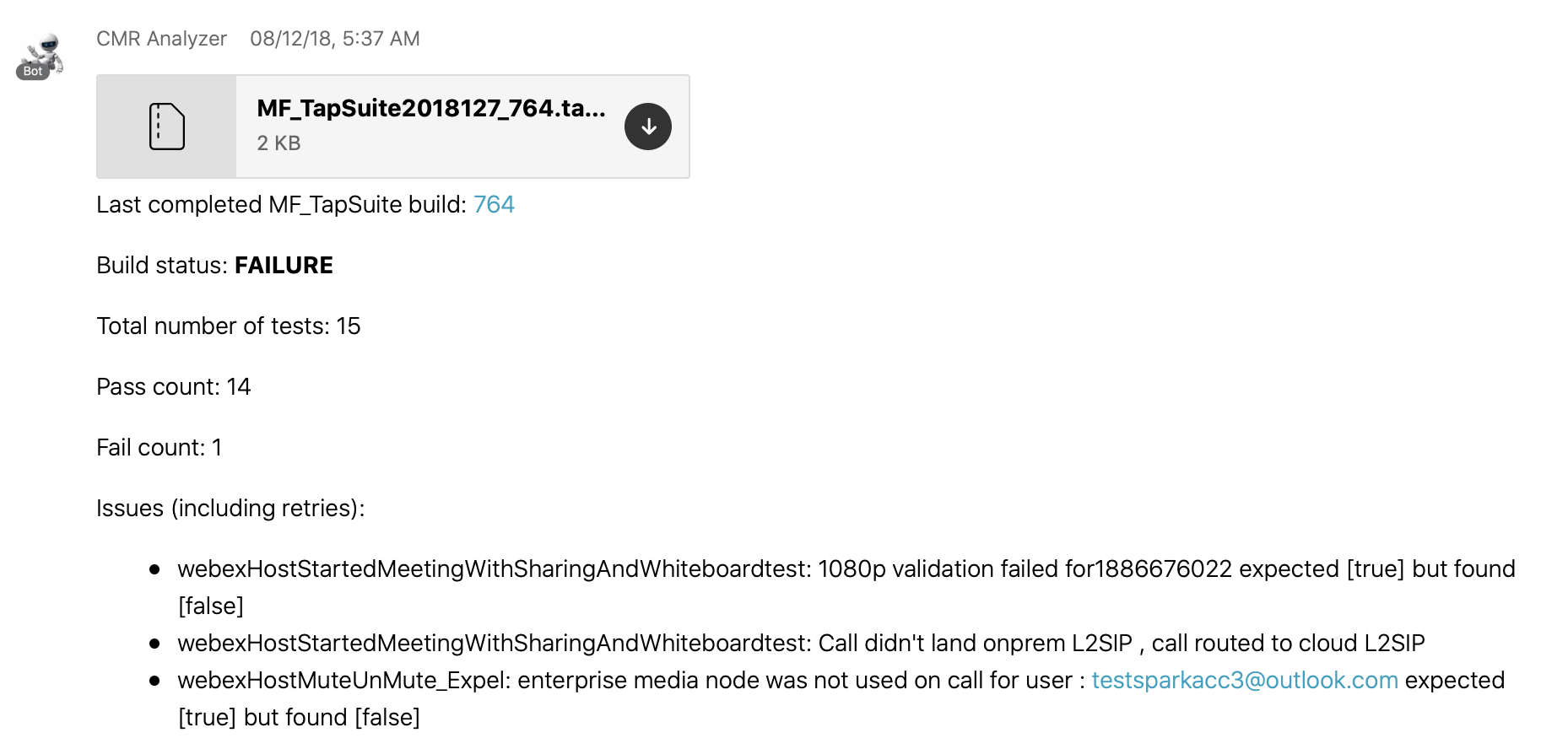Click the MF_TapSuite2018127_764 file name
The height and width of the screenshot is (749, 1568).
(x=430, y=109)
